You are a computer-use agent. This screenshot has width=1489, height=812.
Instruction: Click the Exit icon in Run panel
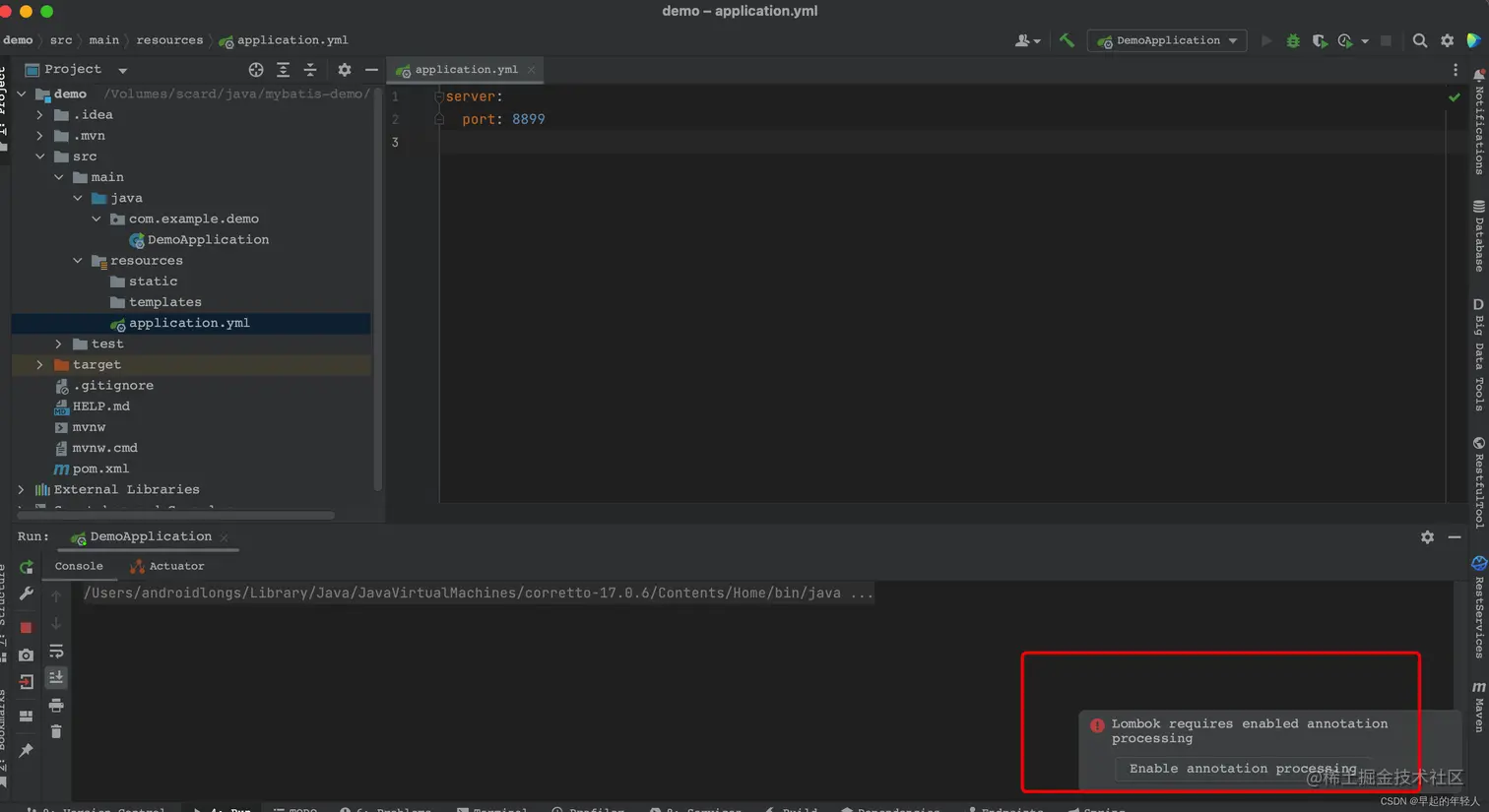(x=27, y=681)
